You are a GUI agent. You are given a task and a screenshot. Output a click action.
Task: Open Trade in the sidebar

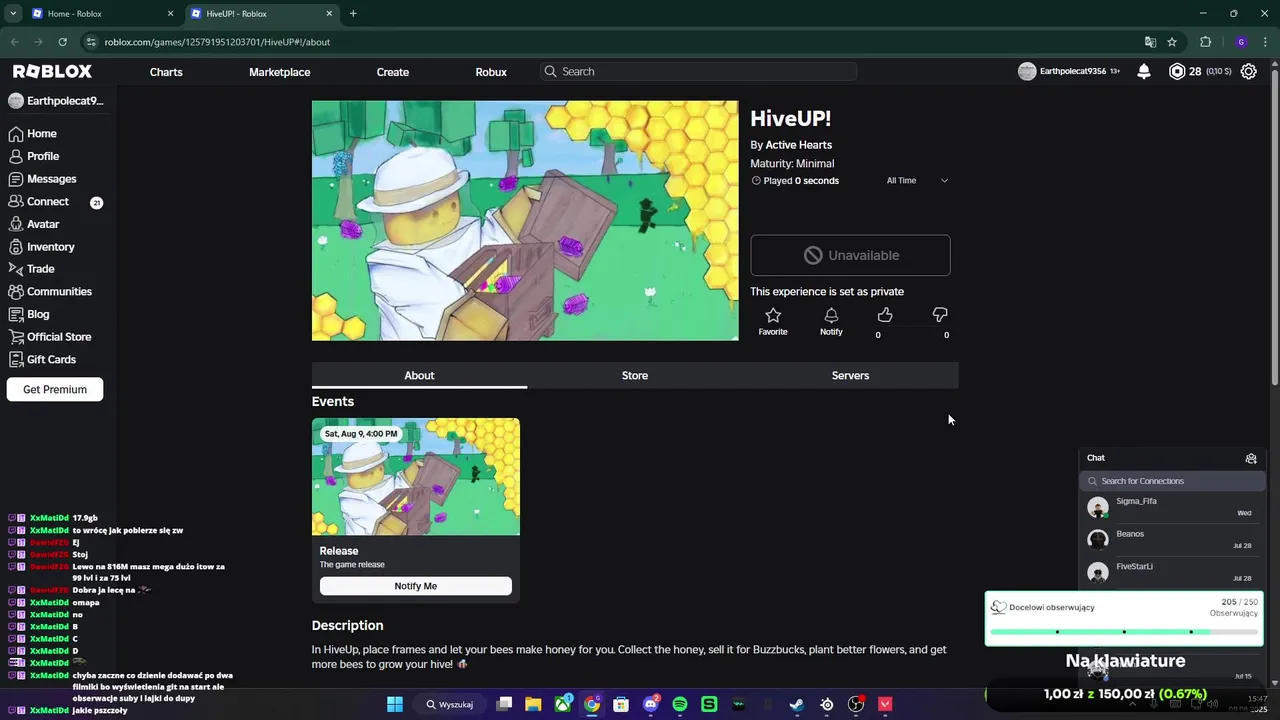tap(40, 269)
